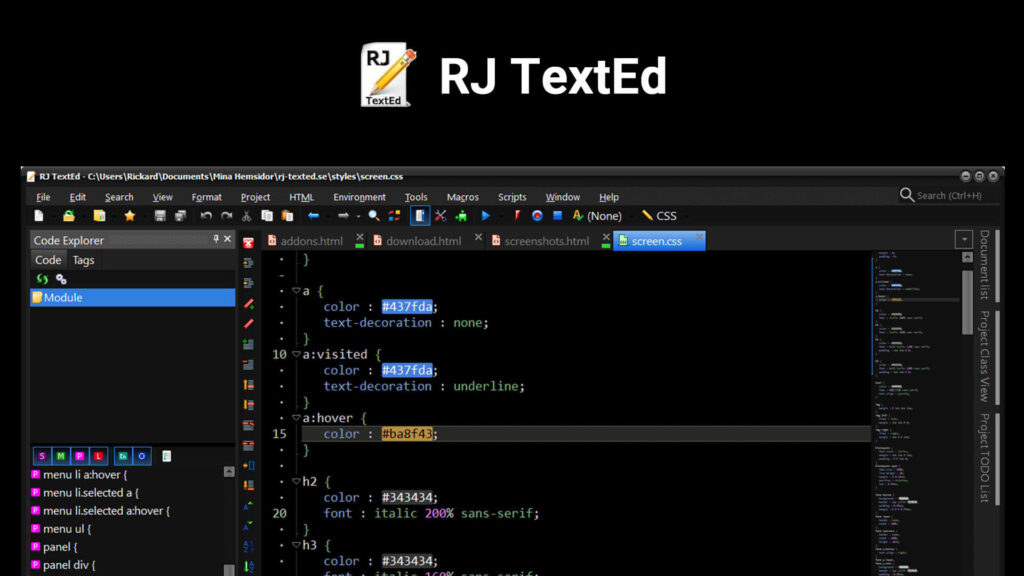Click the Save floppy disk icon
1024x576 pixels.
click(x=159, y=216)
